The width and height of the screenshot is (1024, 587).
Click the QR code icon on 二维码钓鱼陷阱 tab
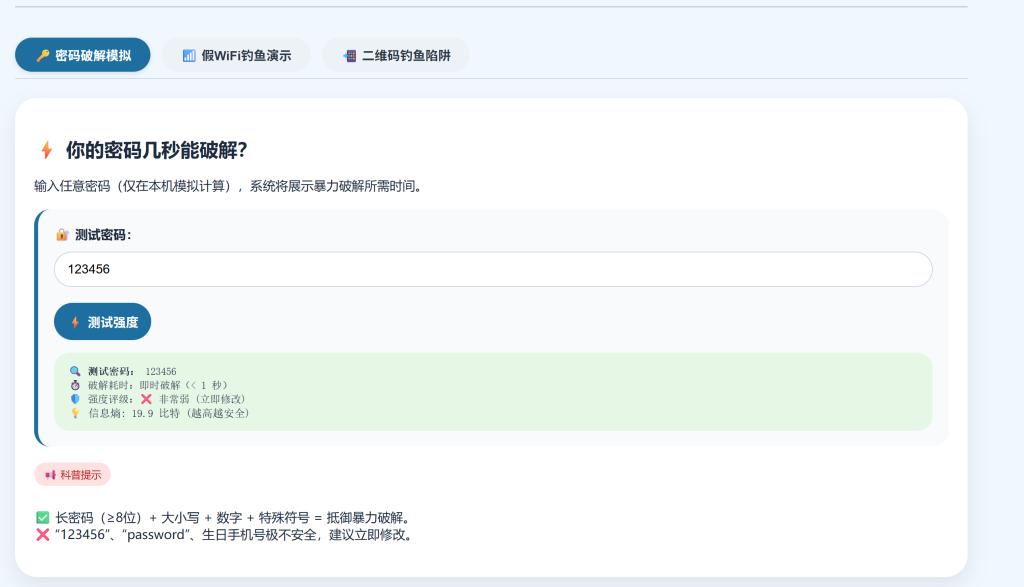[349, 56]
